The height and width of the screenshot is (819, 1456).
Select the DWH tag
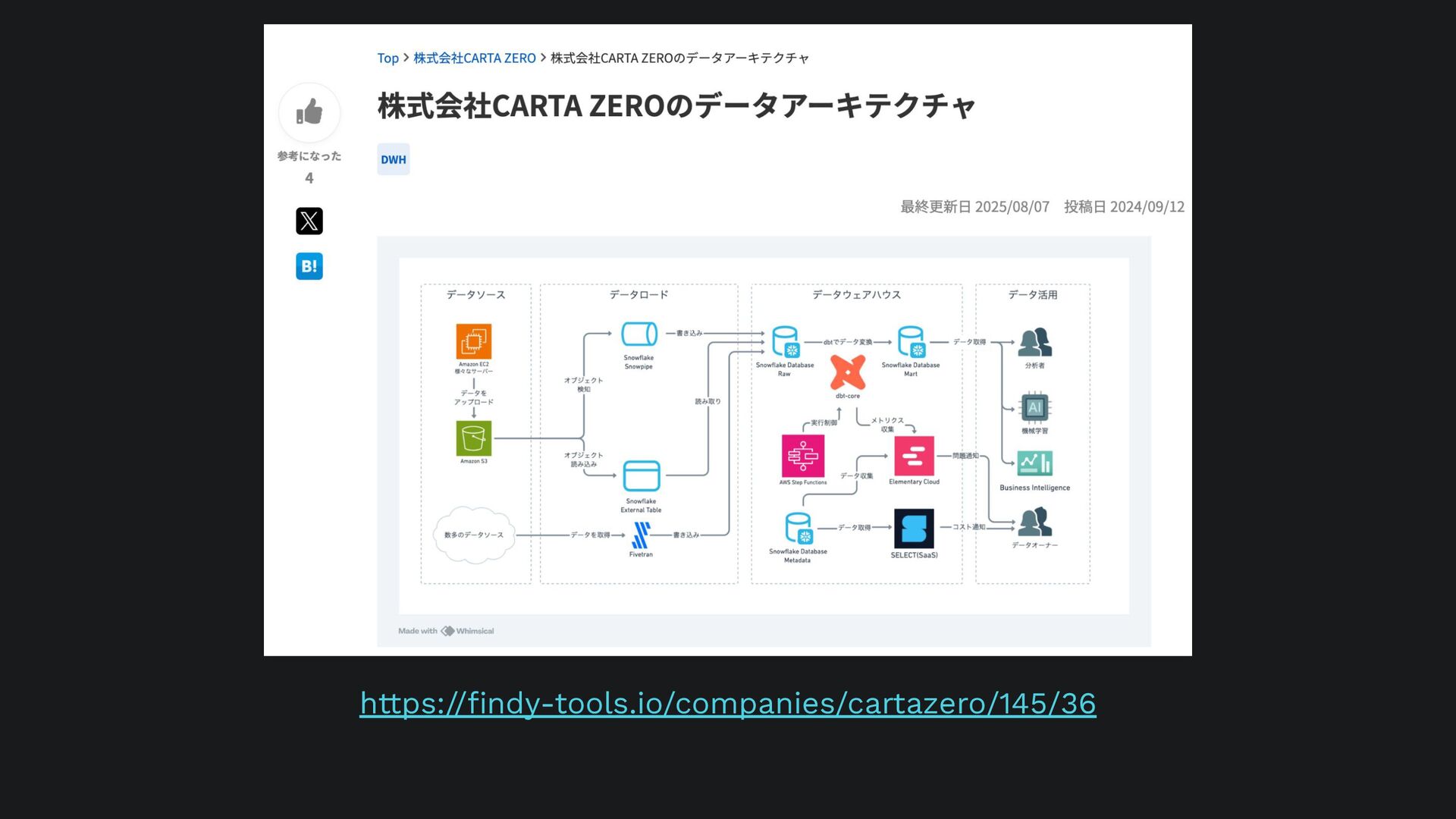click(393, 159)
